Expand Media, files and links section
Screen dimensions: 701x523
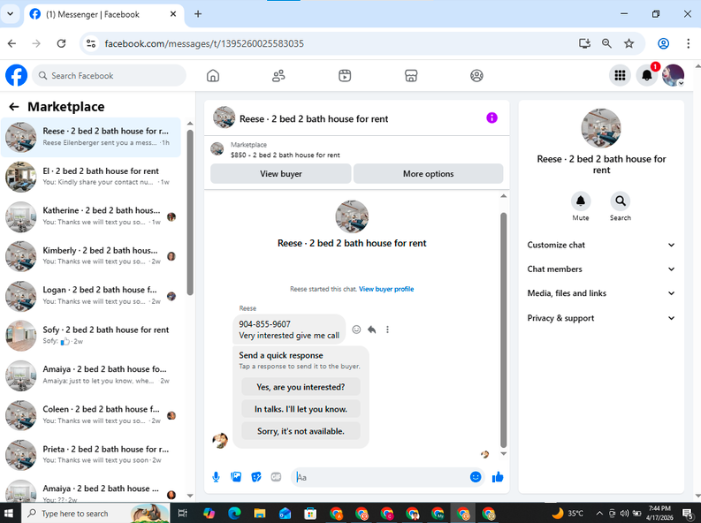601,293
